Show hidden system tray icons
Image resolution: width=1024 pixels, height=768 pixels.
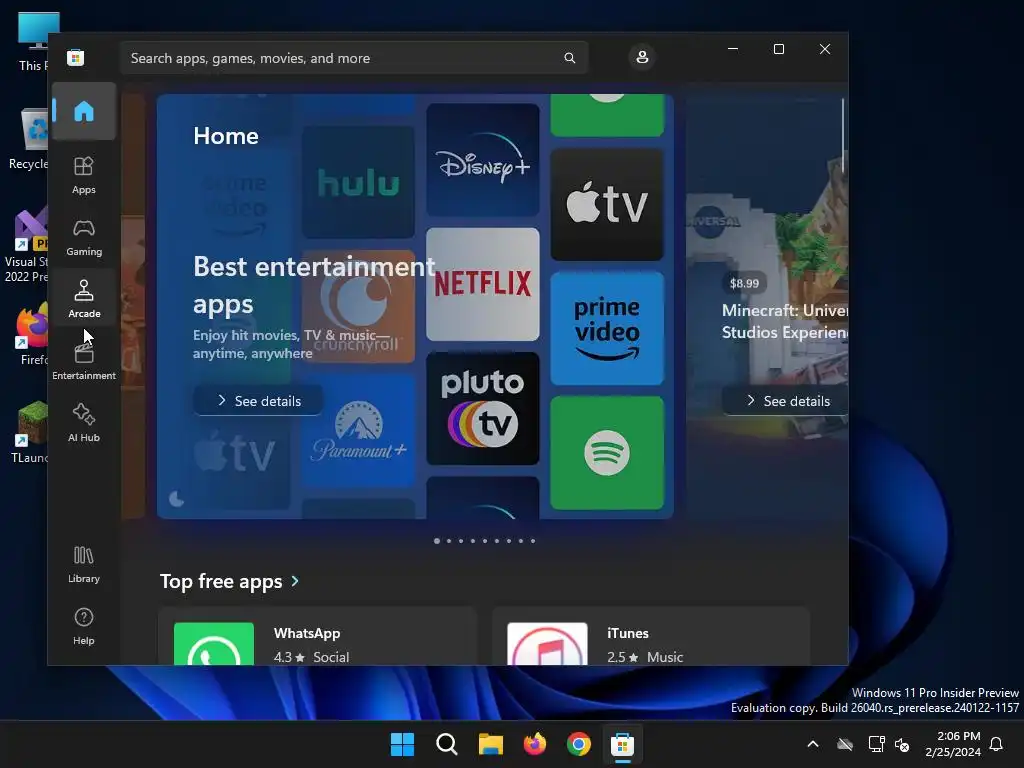pos(813,744)
